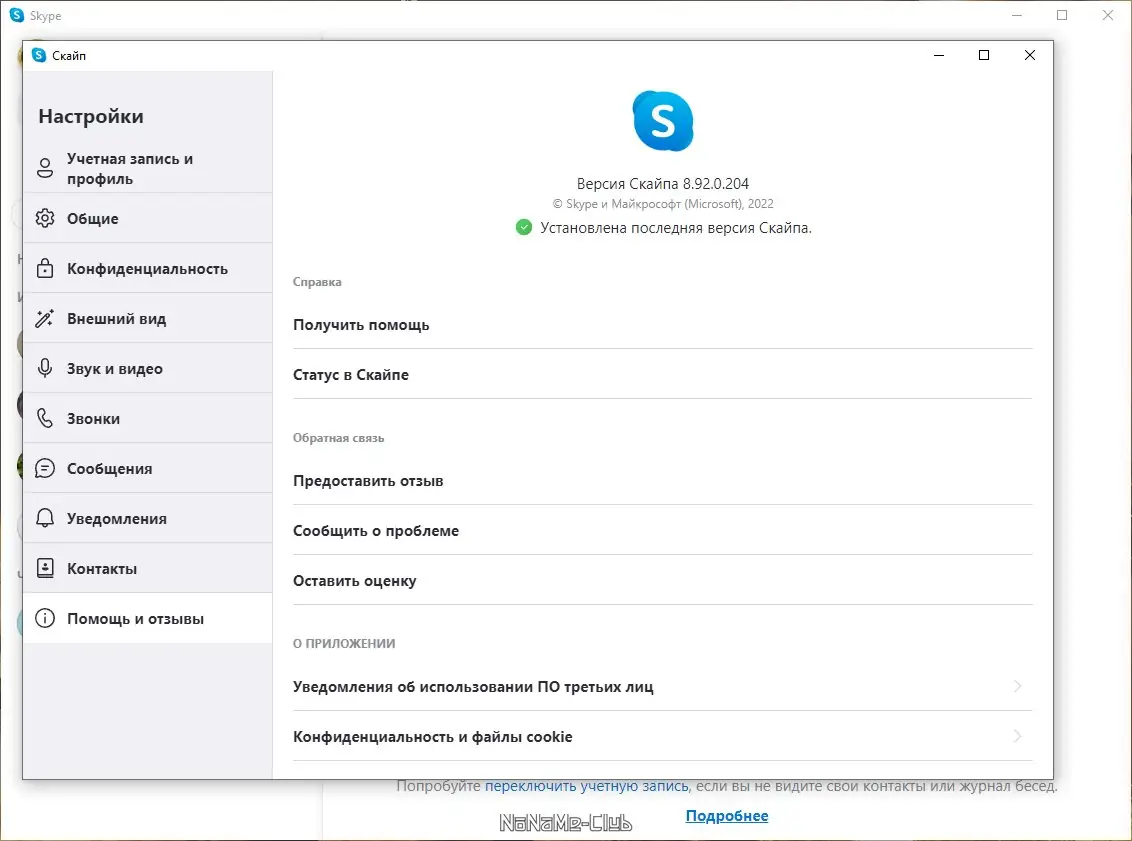Minimize the background Skype main window
The height and width of the screenshot is (841, 1132).
(1017, 15)
